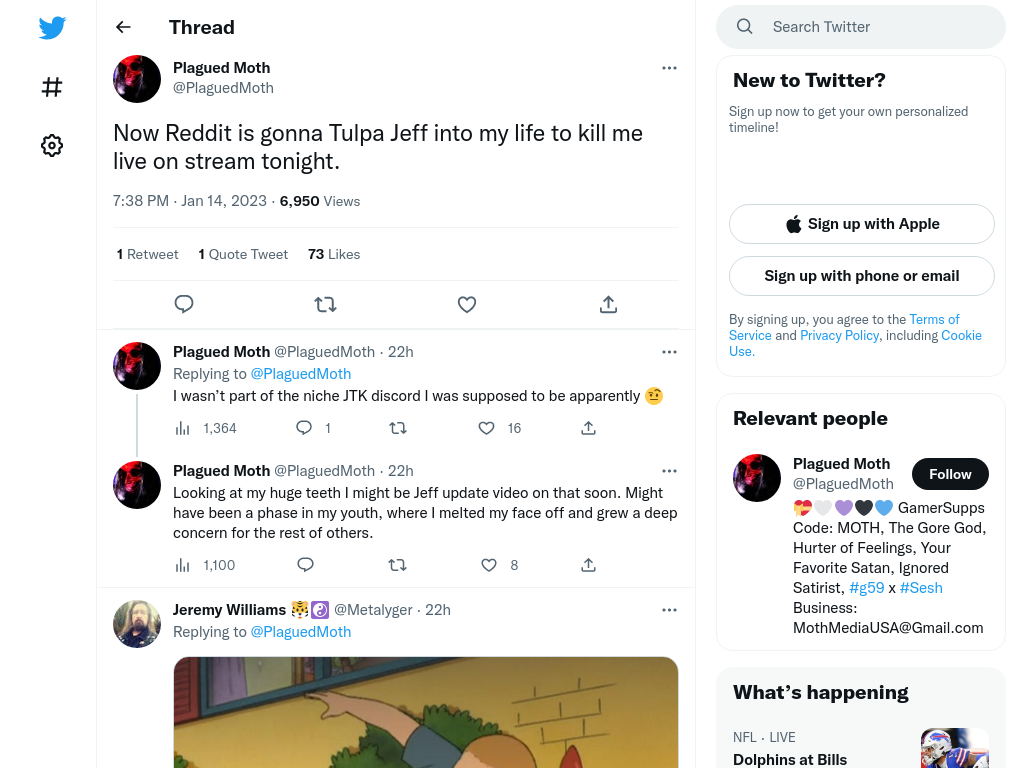Retweet the main Plagued Moth tweet

pyautogui.click(x=325, y=304)
